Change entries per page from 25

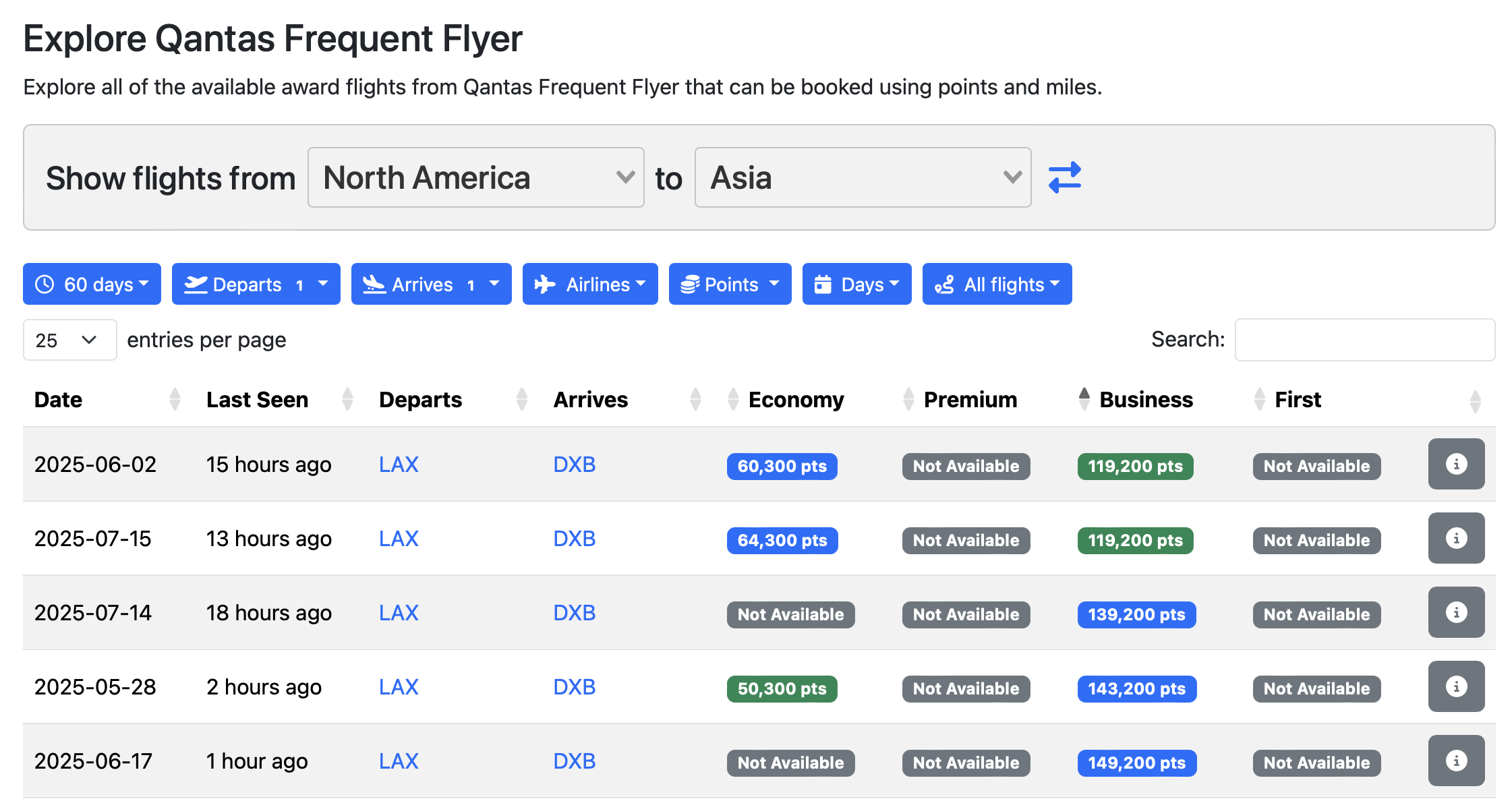(x=69, y=340)
